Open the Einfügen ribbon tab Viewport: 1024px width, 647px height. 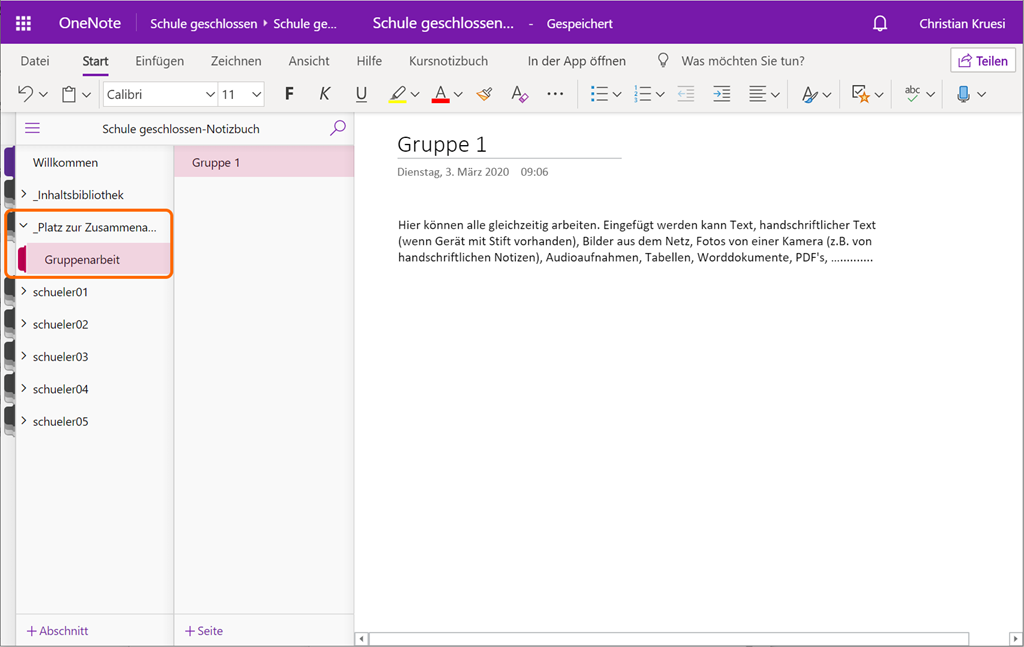[x=159, y=61]
